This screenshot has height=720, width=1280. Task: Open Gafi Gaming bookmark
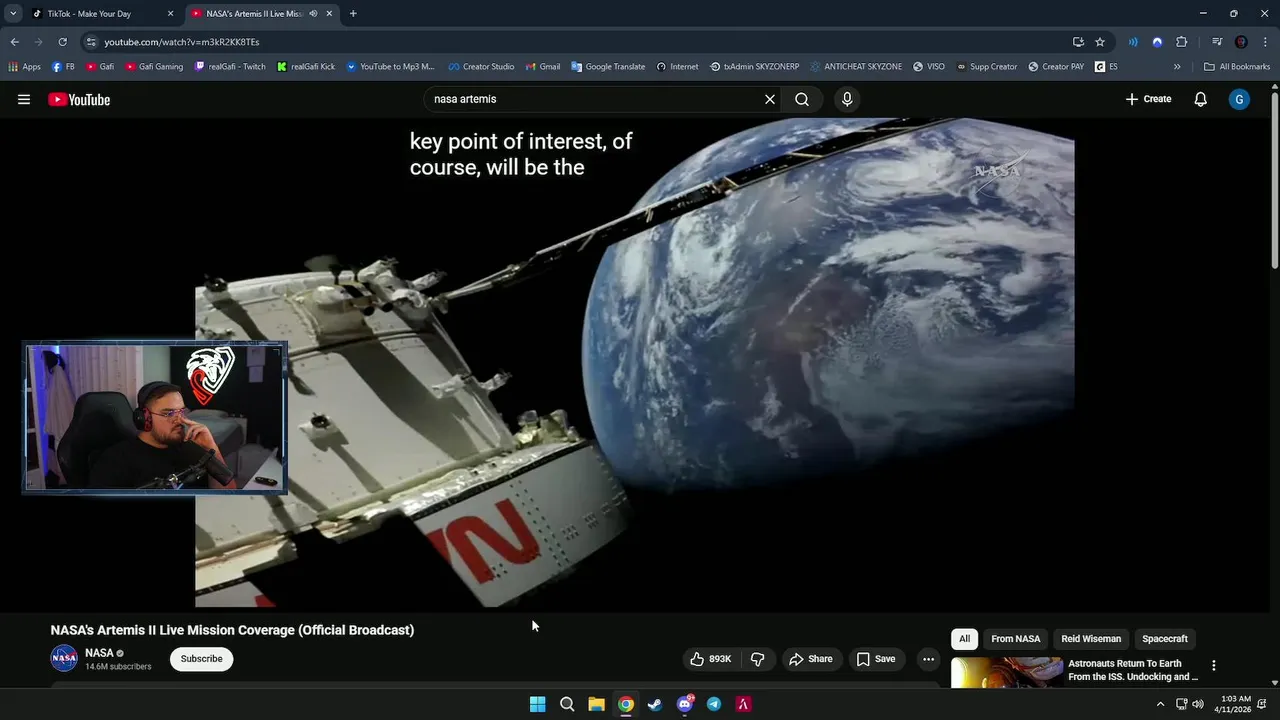(x=154, y=67)
